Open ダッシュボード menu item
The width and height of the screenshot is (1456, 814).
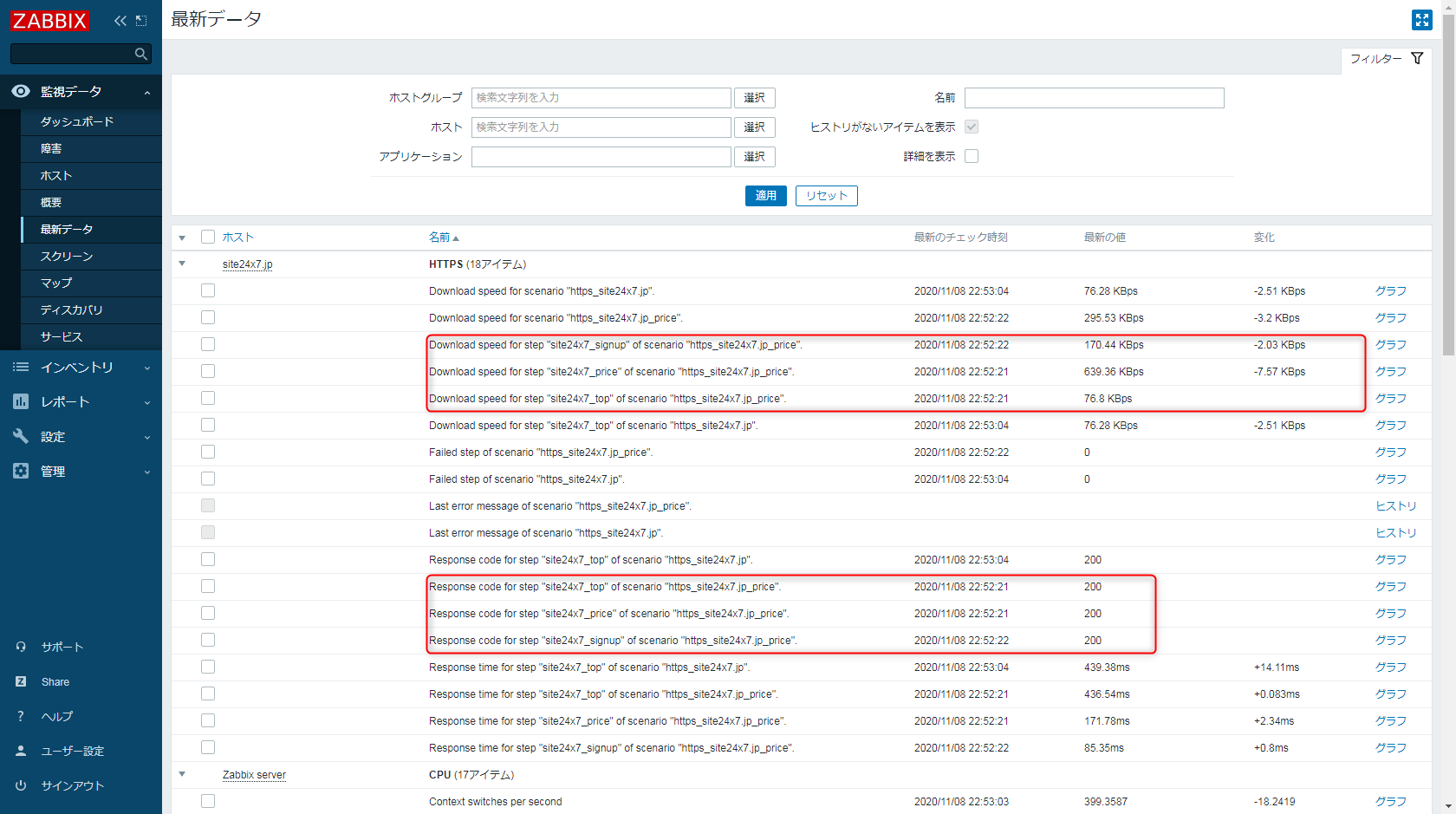[91, 122]
